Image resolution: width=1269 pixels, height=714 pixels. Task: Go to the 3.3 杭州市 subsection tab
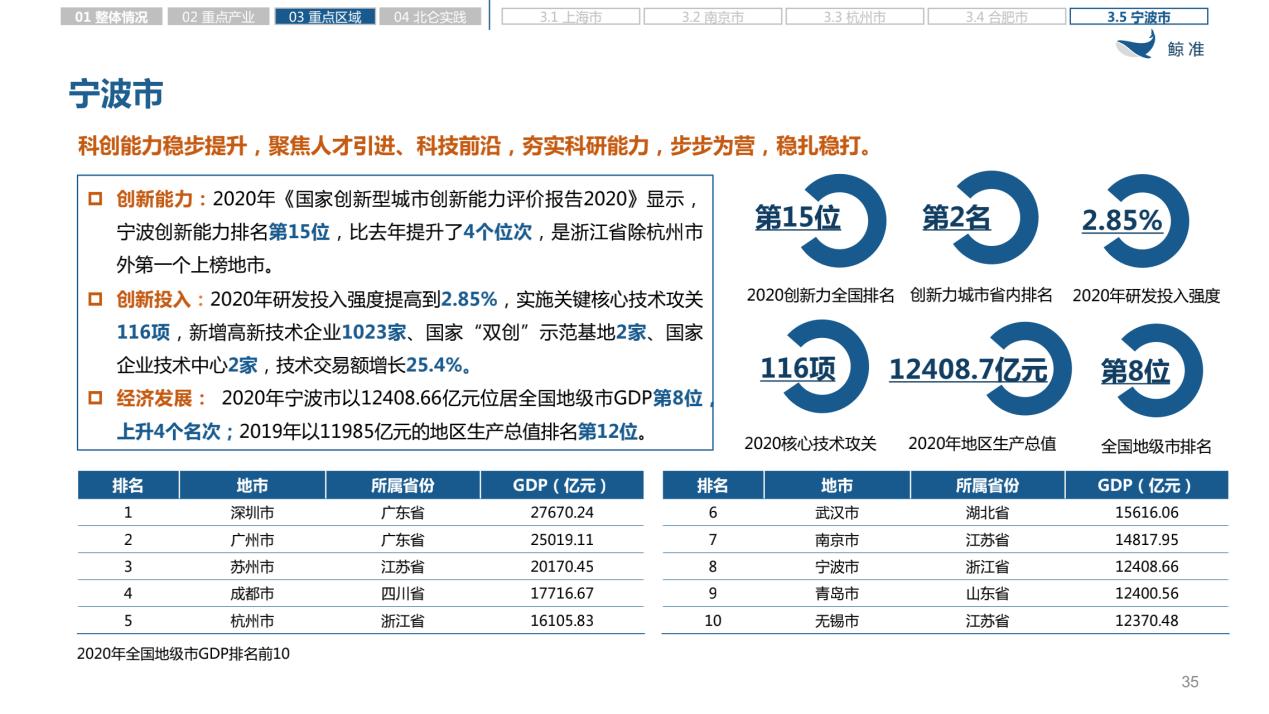coord(854,17)
